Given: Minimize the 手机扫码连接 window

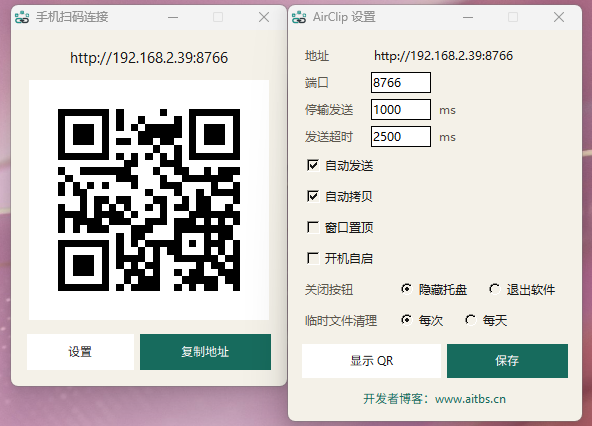Looking at the screenshot, I should coord(173,17).
